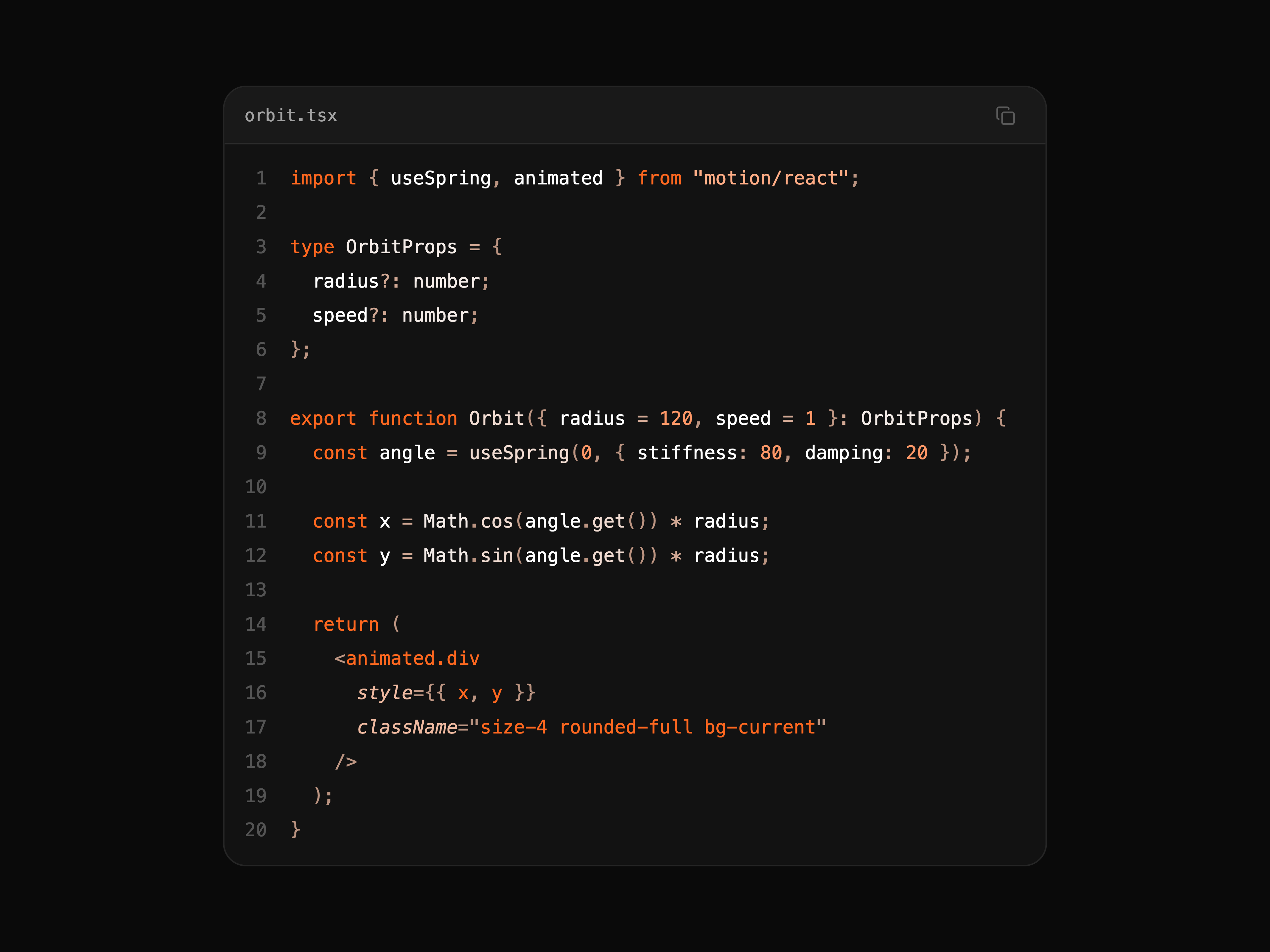The height and width of the screenshot is (952, 1270).
Task: Click the useSpring import on line 1
Action: pos(441,178)
